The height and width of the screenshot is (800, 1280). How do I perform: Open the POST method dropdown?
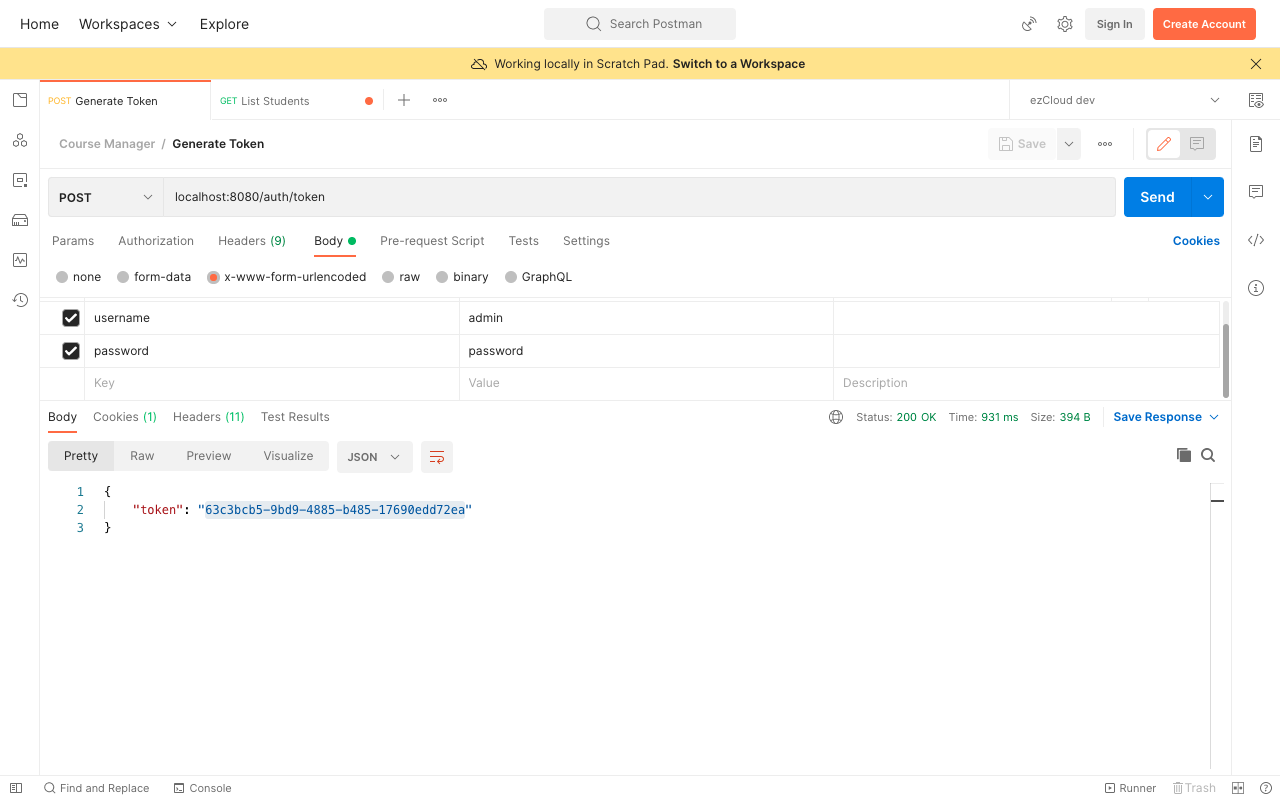click(x=106, y=197)
